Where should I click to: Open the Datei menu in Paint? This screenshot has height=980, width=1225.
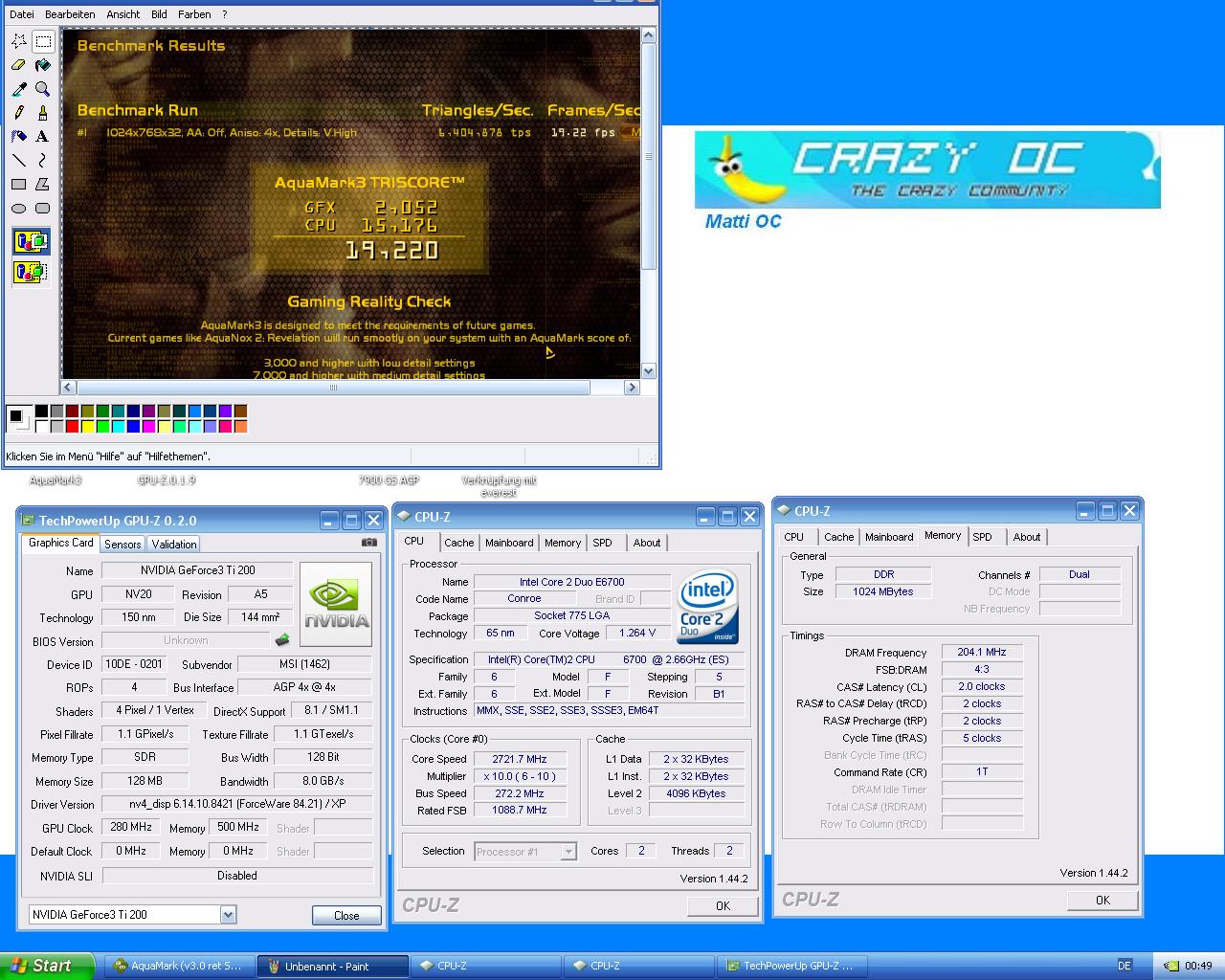(22, 14)
